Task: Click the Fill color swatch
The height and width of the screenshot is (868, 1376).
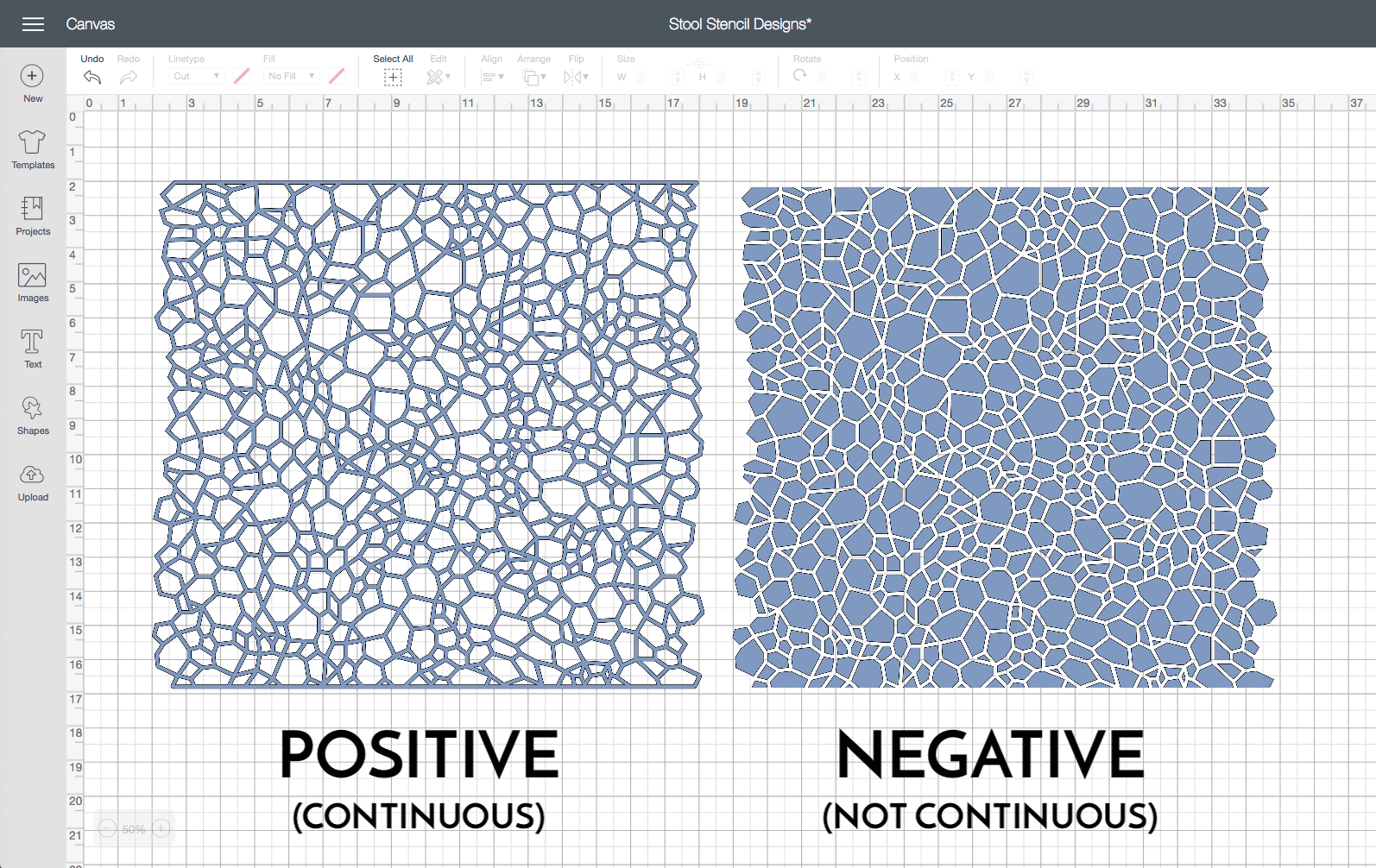Action: tap(337, 76)
